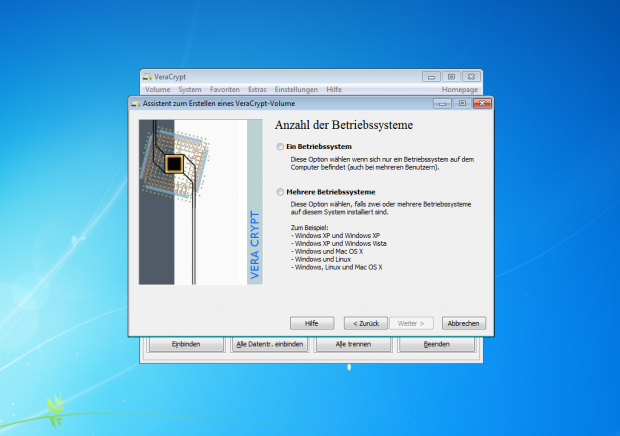This screenshot has height=436, width=620.
Task: Click the "Windows XP und Windows Vista" line
Action: coord(339,244)
